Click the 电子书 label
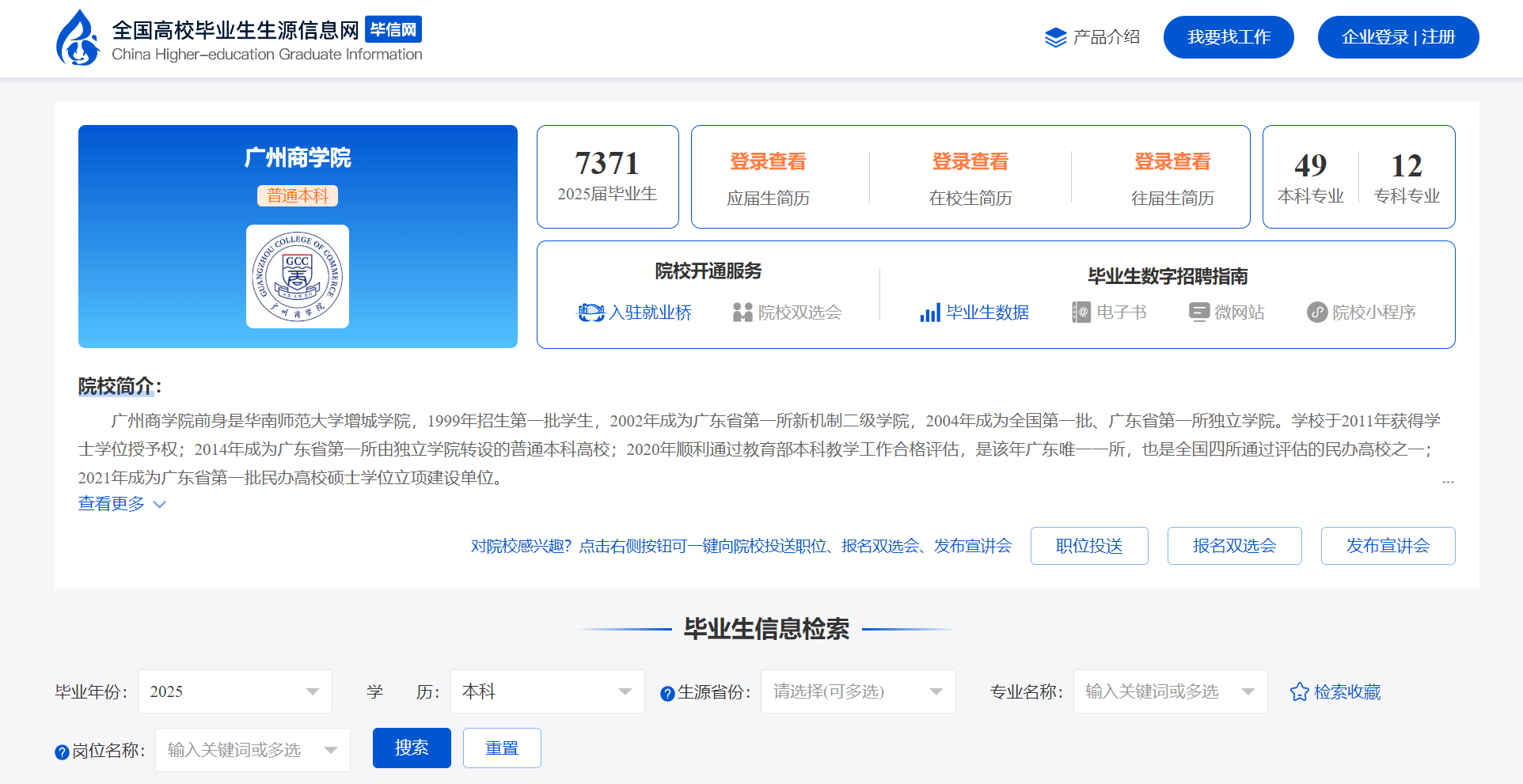The height and width of the screenshot is (784, 1523). coord(1122,312)
